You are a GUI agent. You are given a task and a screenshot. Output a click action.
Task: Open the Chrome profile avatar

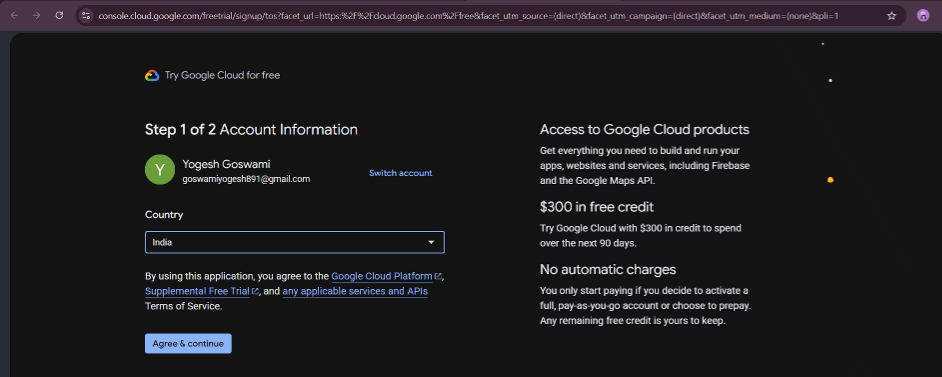tap(923, 16)
